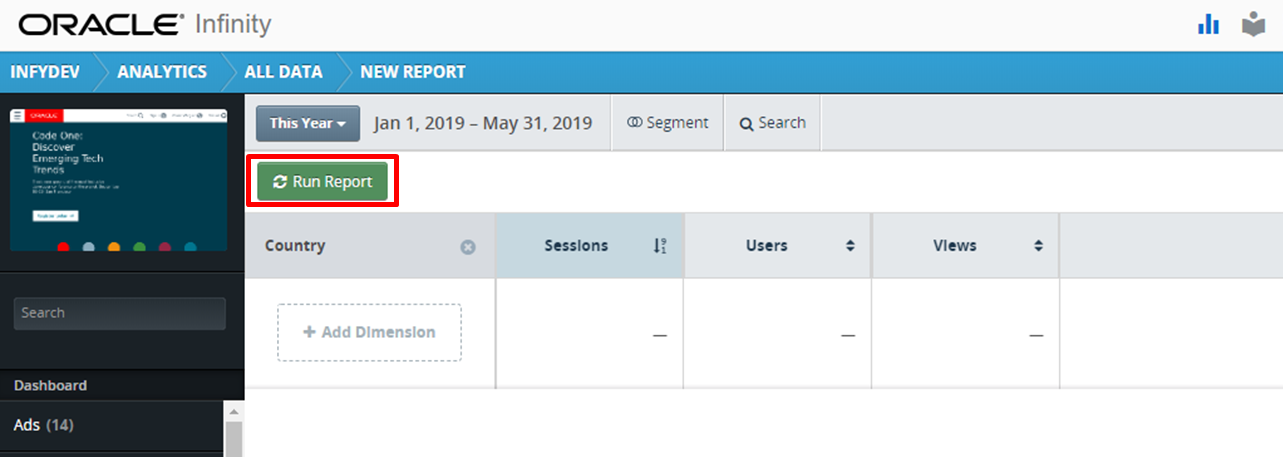Image resolution: width=1283 pixels, height=457 pixels.
Task: Click the Search button in toolbar
Action: point(772,123)
